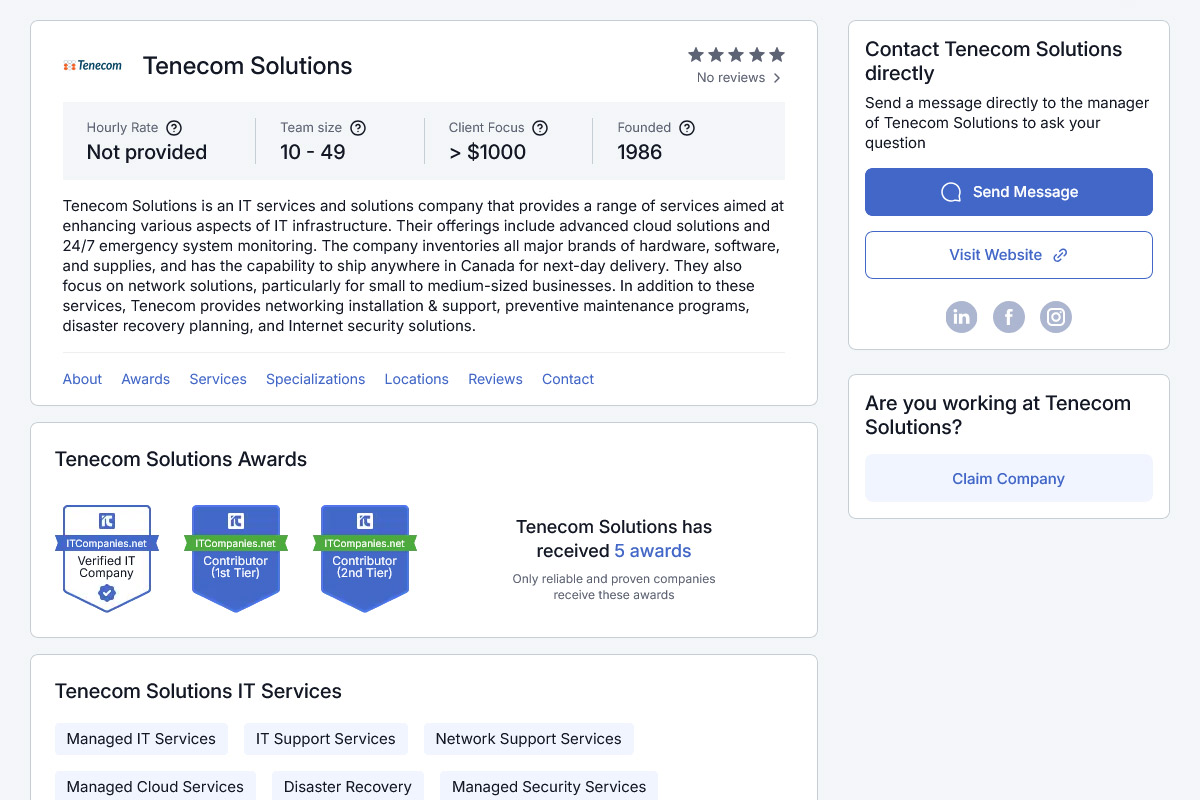Jump to the Awards section tab
This screenshot has height=800, width=1200.
(145, 379)
